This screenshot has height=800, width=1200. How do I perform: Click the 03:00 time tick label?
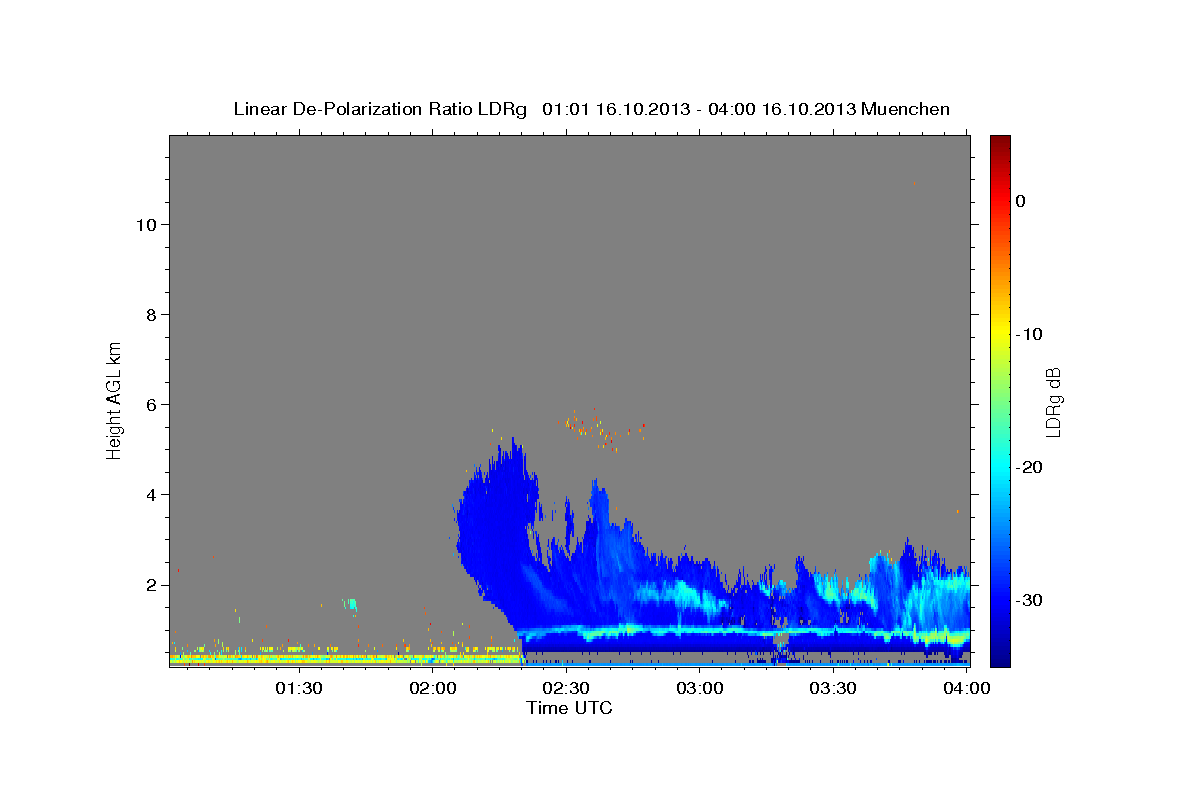(x=700, y=689)
